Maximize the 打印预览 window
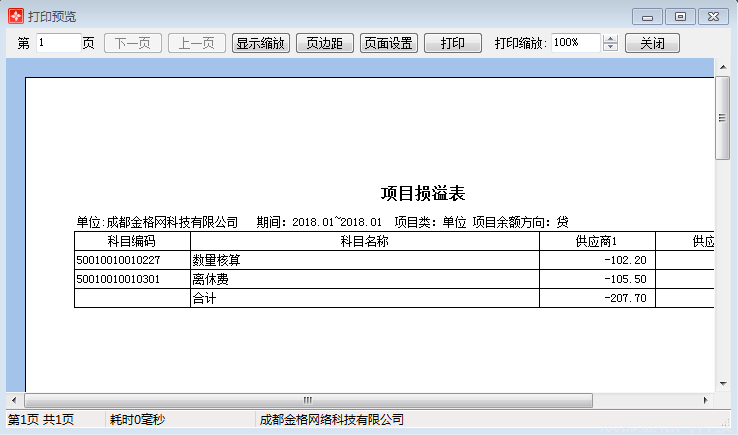The height and width of the screenshot is (435, 738). click(x=680, y=16)
